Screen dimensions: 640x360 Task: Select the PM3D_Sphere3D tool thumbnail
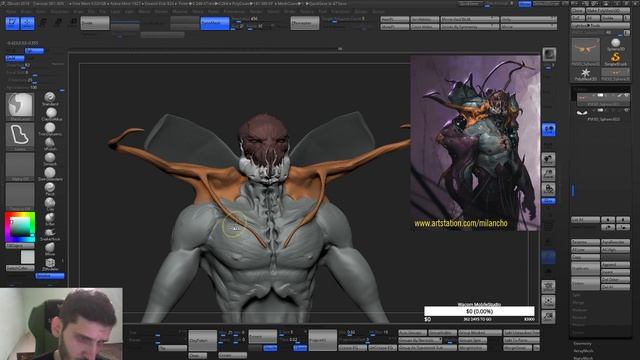(586, 52)
